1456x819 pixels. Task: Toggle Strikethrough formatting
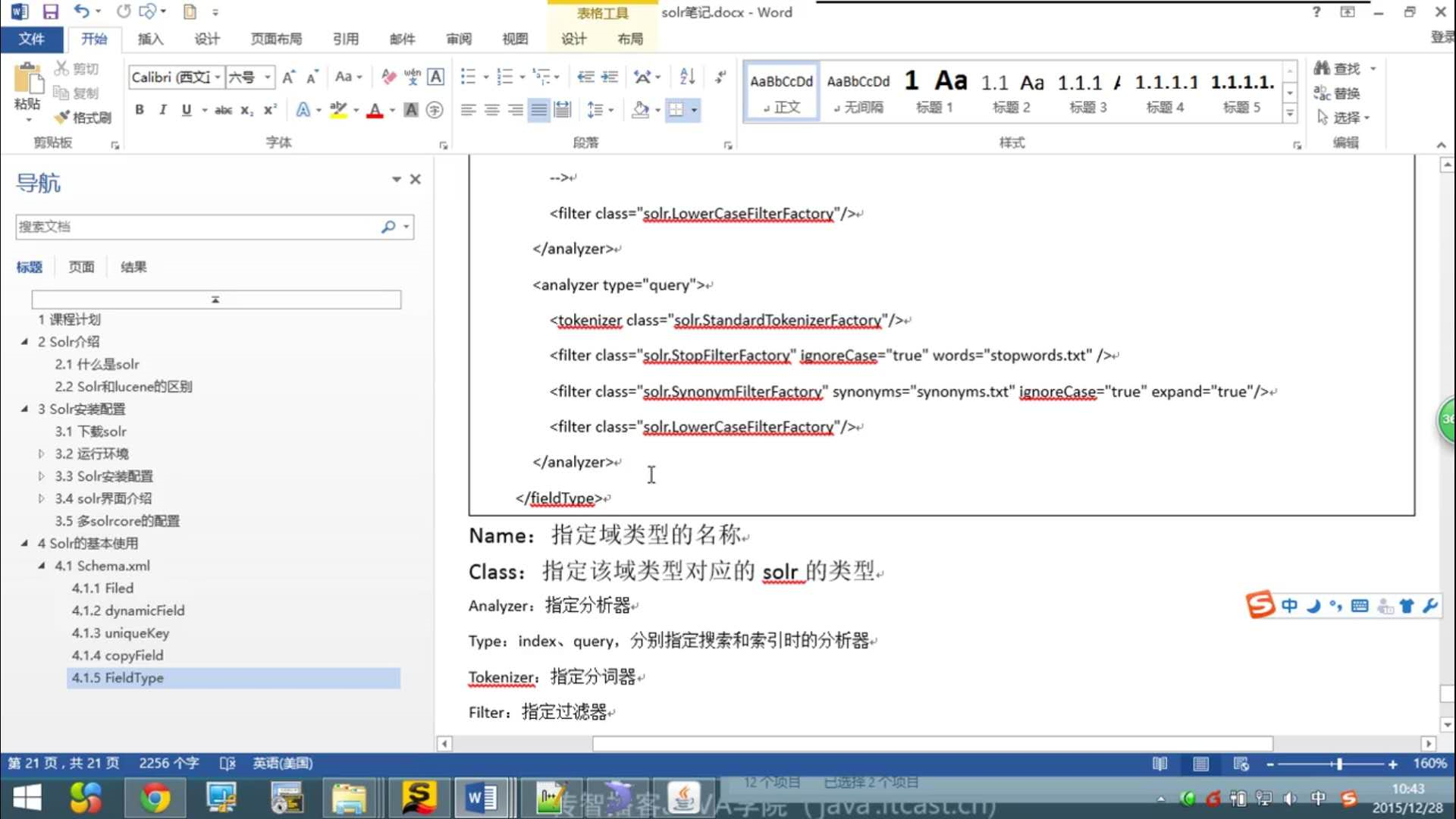click(223, 110)
